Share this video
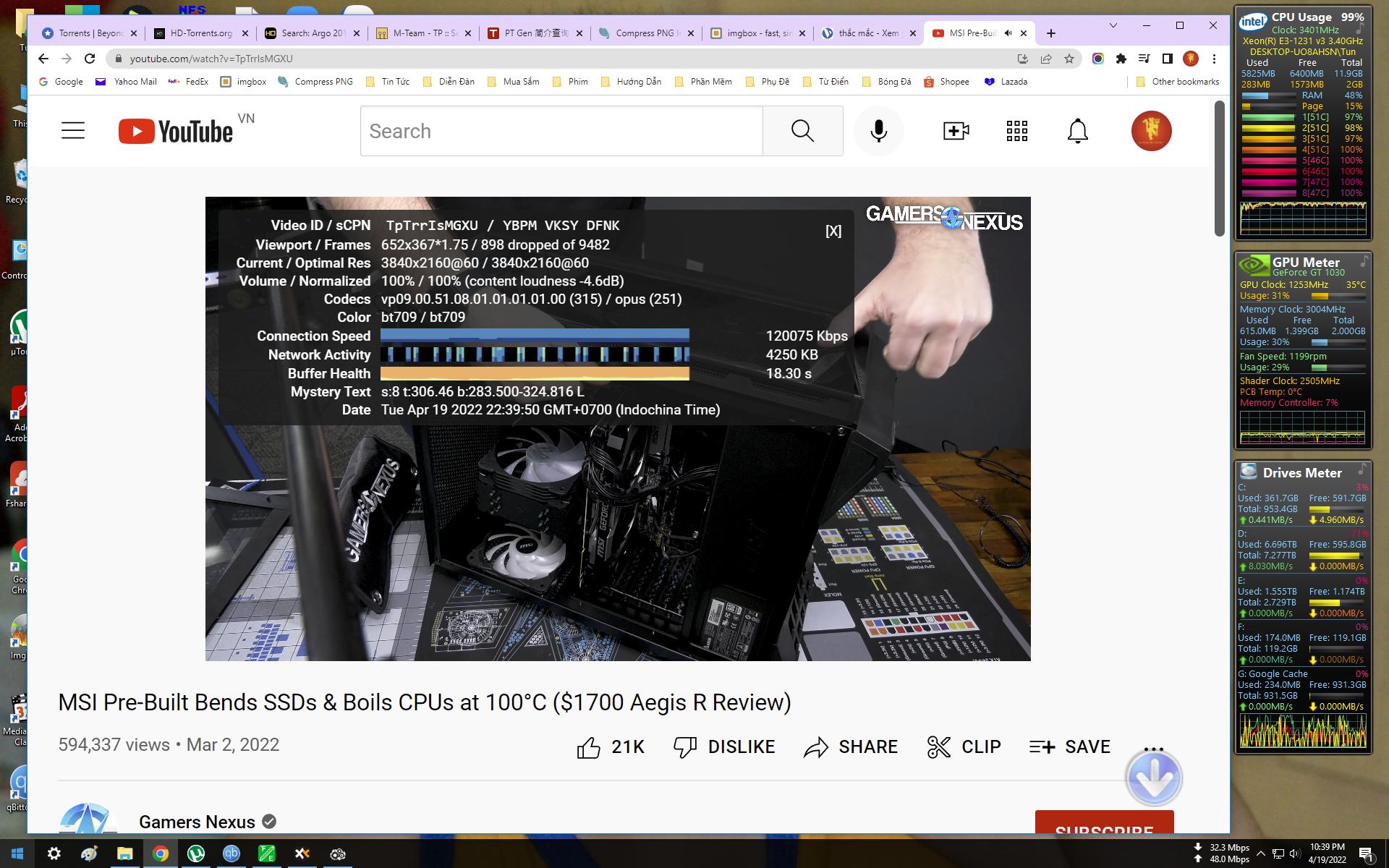1389x868 pixels. (851, 747)
